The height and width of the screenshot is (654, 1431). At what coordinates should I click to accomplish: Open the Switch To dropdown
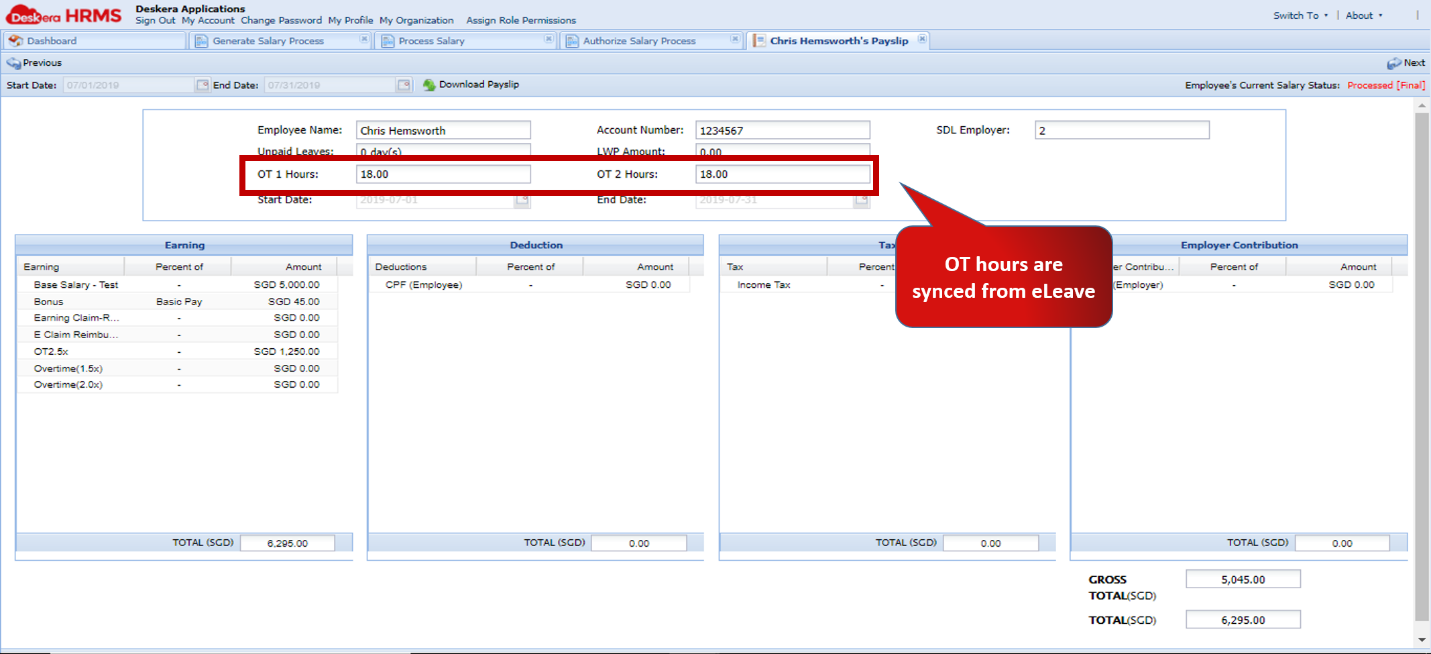1298,15
